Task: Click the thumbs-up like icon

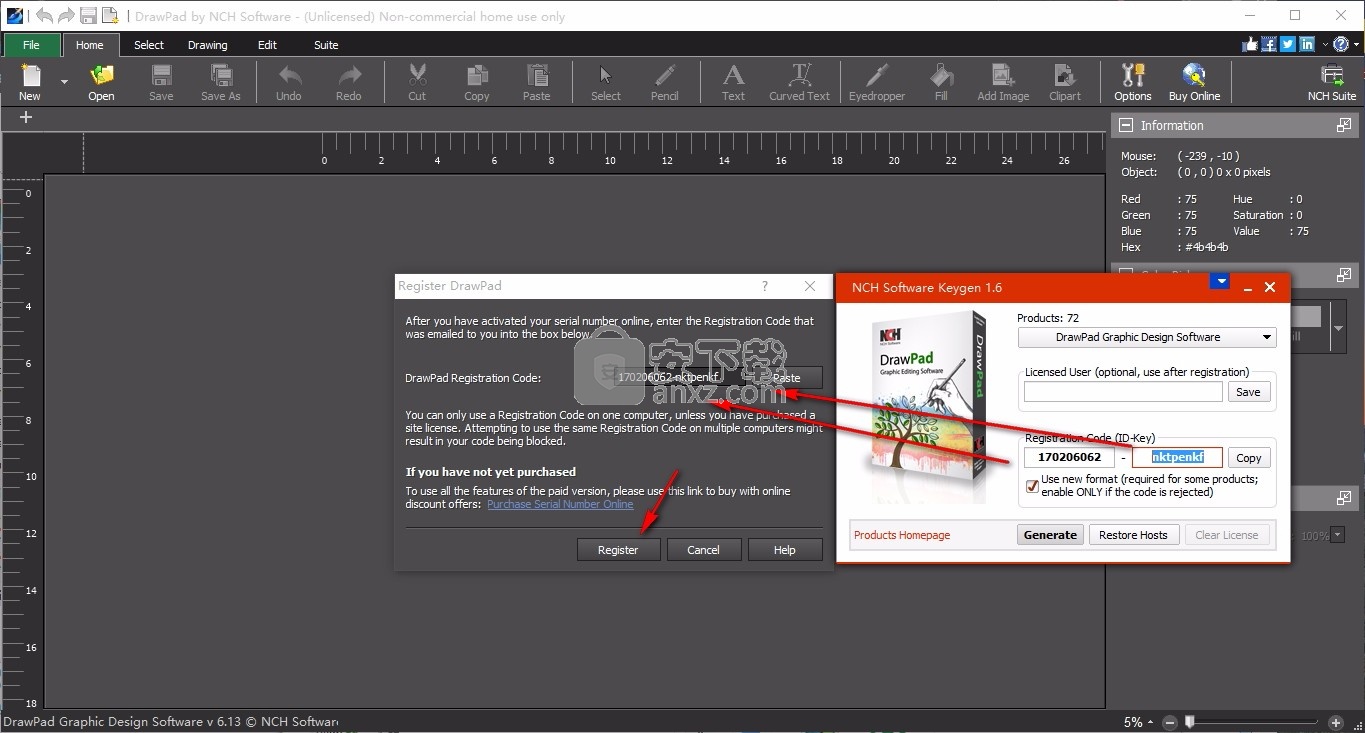Action: click(1250, 44)
